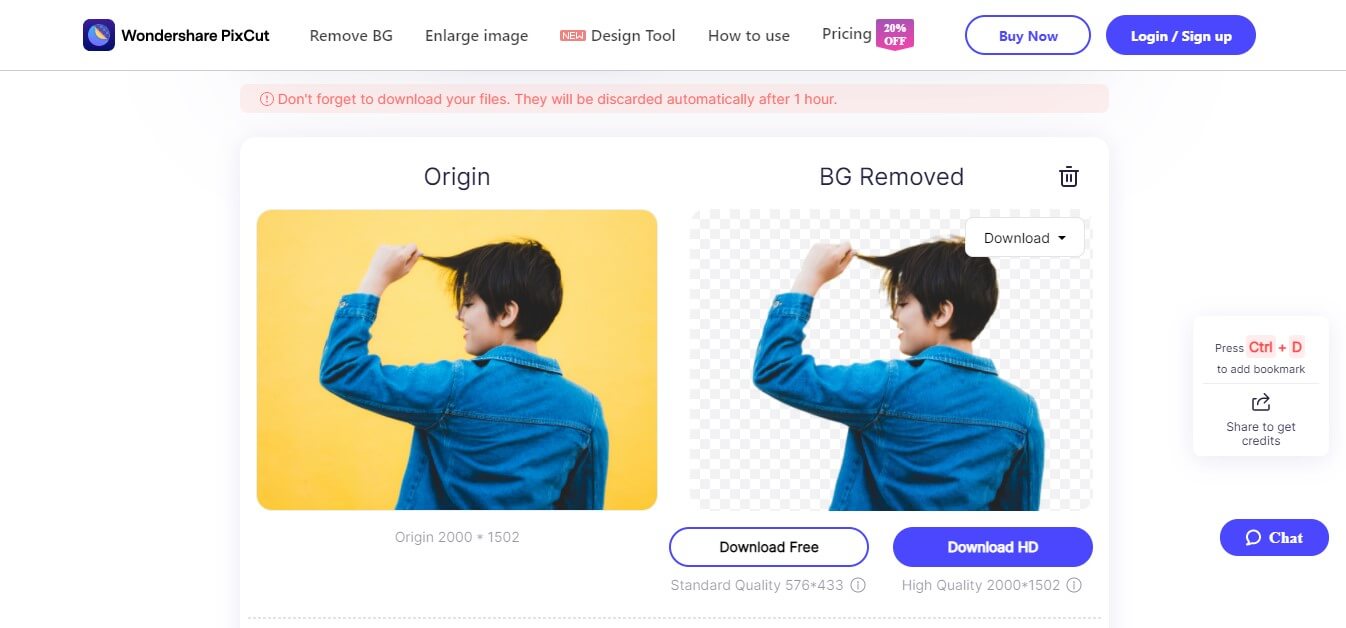Click the original photo thumbnail

(x=457, y=360)
